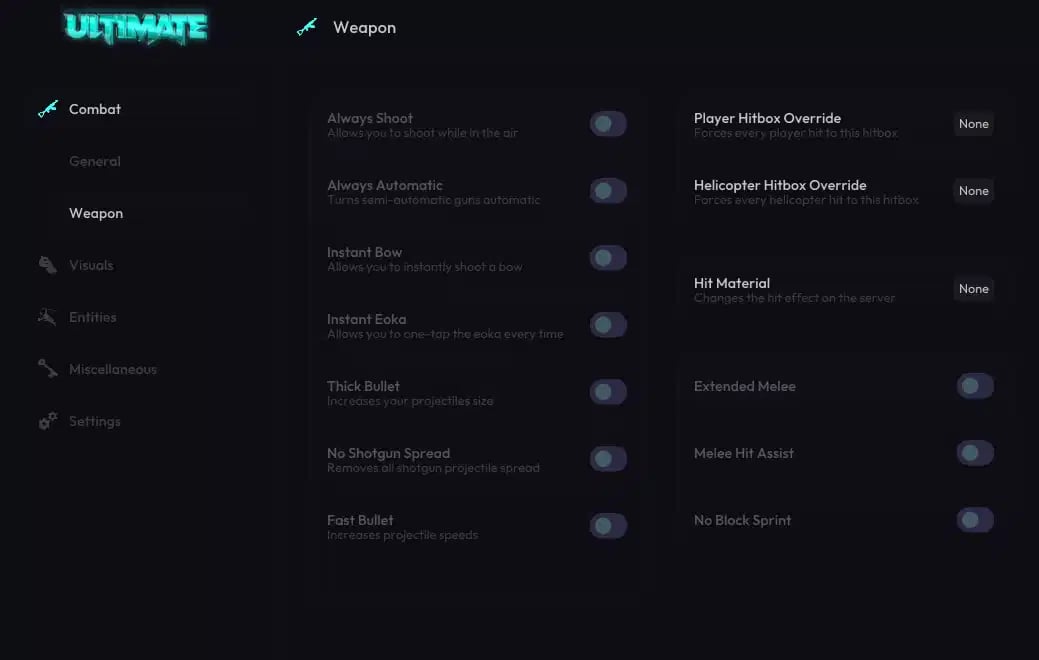The height and width of the screenshot is (660, 1039).
Task: Turn on Instant Eoka
Action: coord(607,324)
